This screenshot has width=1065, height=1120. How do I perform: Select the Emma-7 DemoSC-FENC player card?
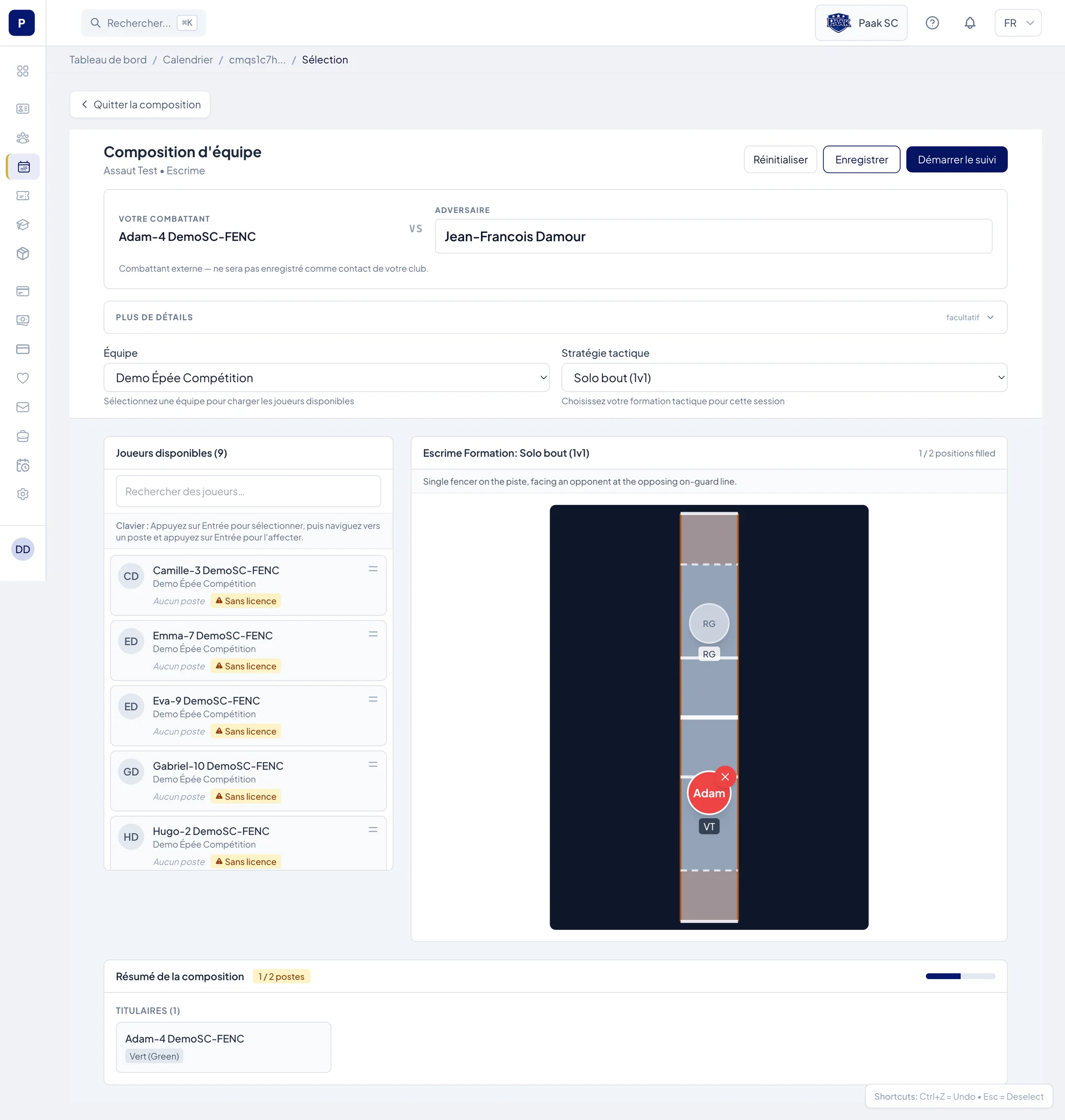248,651
